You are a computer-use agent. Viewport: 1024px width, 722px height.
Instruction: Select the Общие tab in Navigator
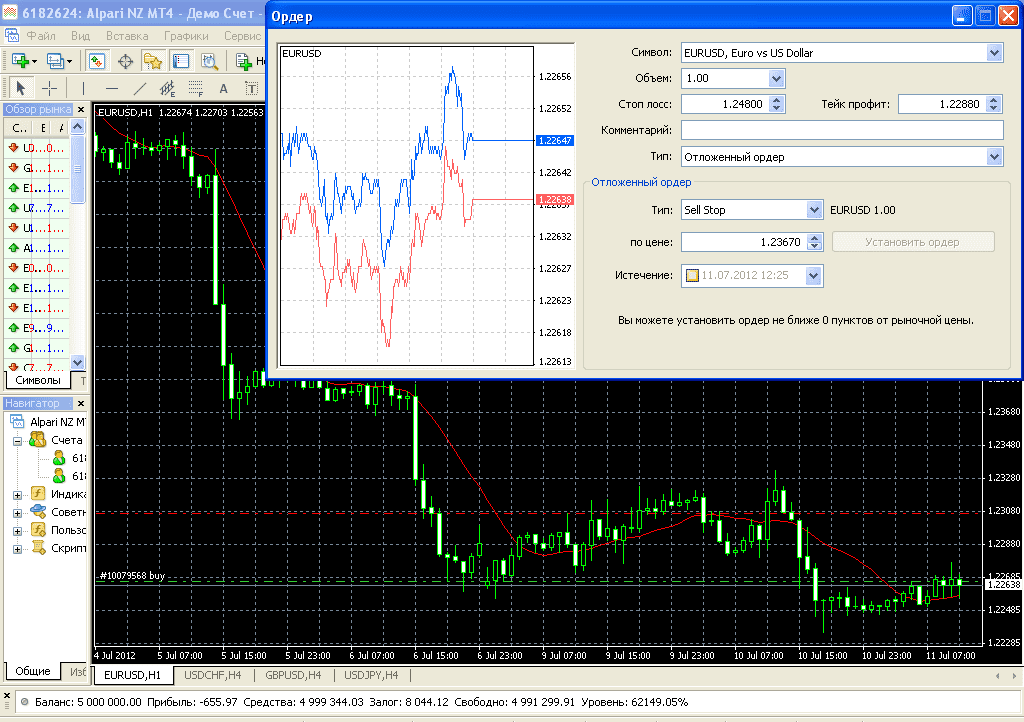click(x=33, y=671)
